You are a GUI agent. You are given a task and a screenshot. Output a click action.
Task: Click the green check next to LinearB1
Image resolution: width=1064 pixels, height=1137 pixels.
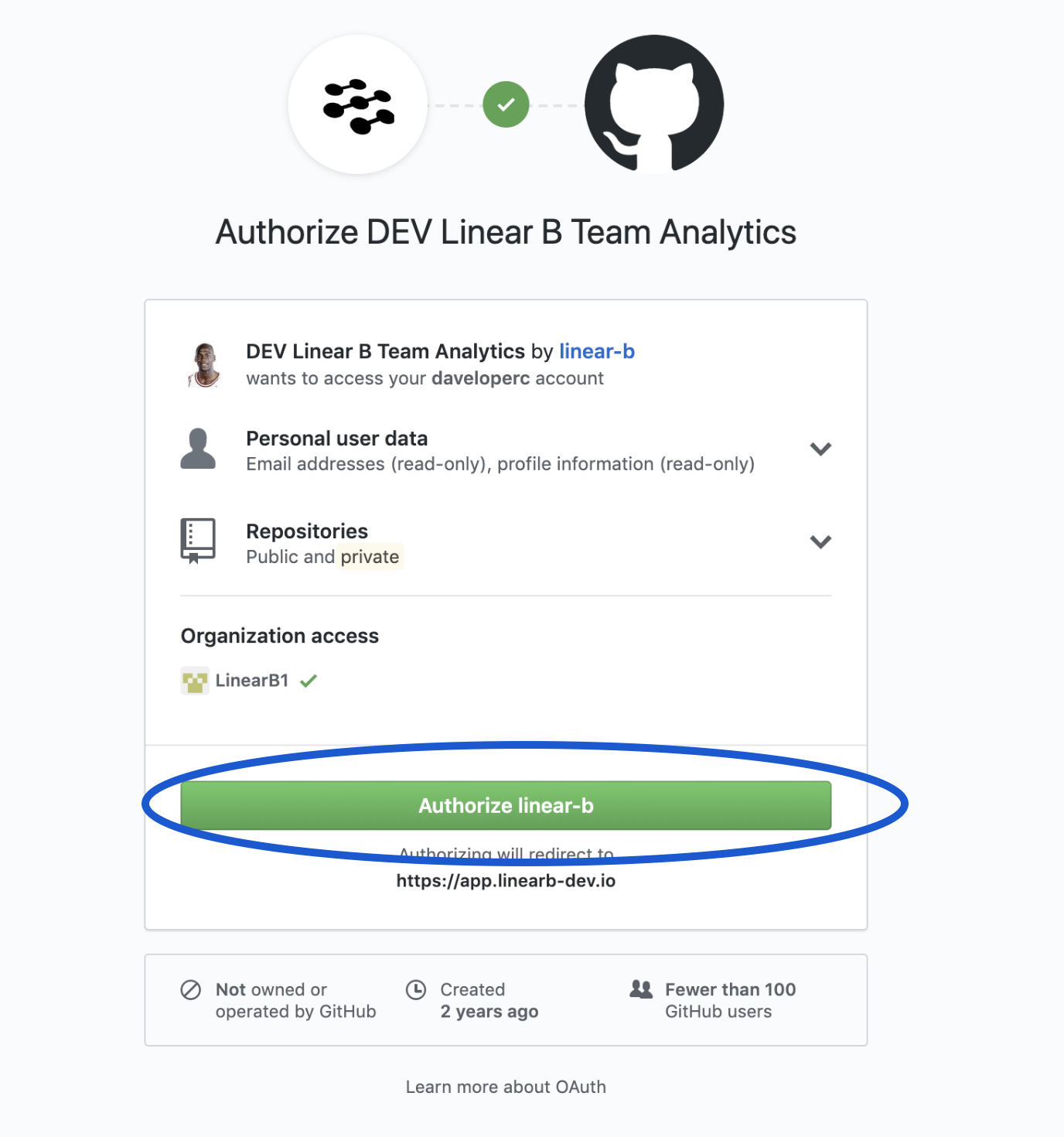coord(309,681)
